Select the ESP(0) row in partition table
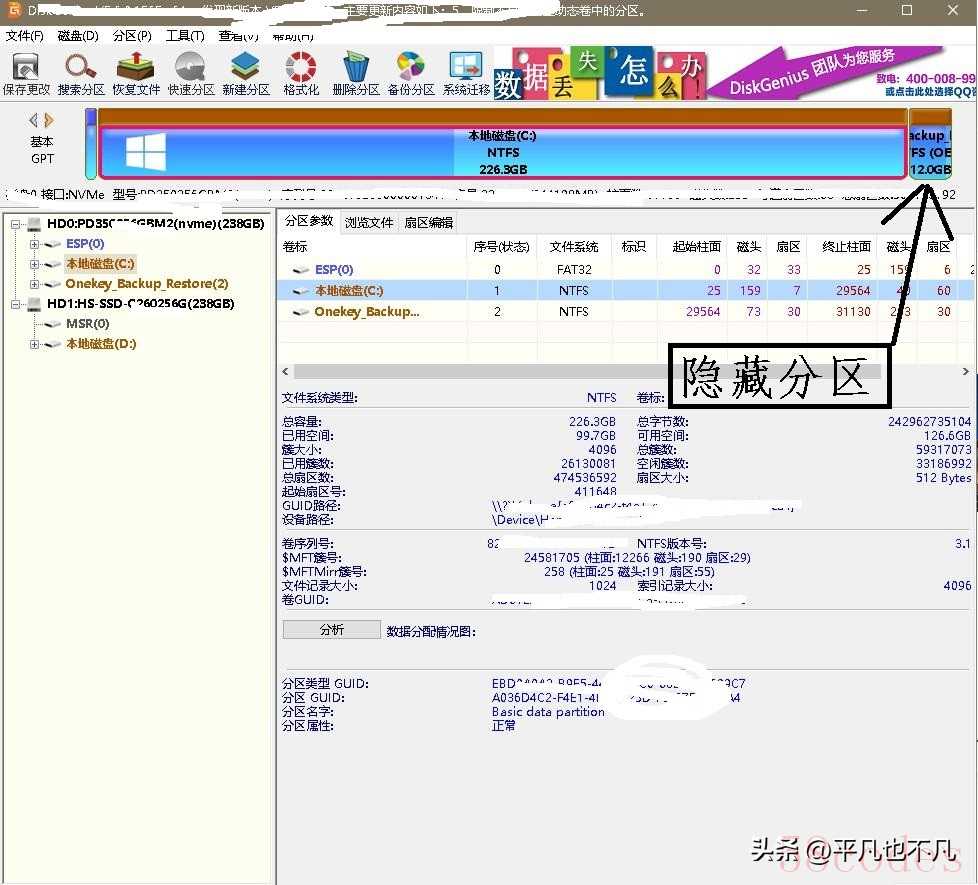Image resolution: width=978 pixels, height=885 pixels. [625, 270]
